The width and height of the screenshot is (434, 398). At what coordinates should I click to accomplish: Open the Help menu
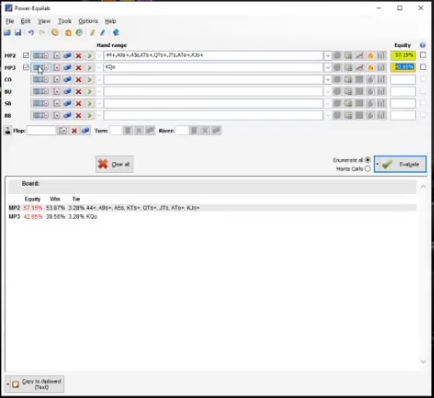(110, 21)
